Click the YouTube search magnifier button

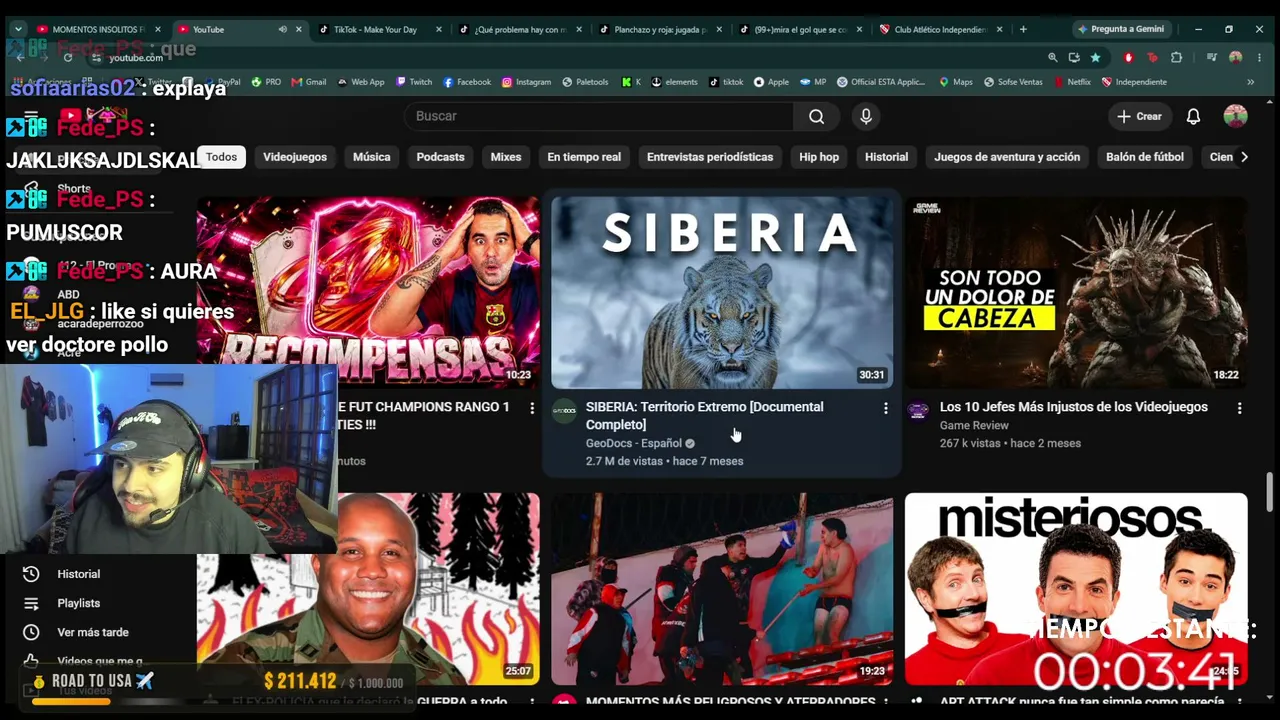(816, 117)
